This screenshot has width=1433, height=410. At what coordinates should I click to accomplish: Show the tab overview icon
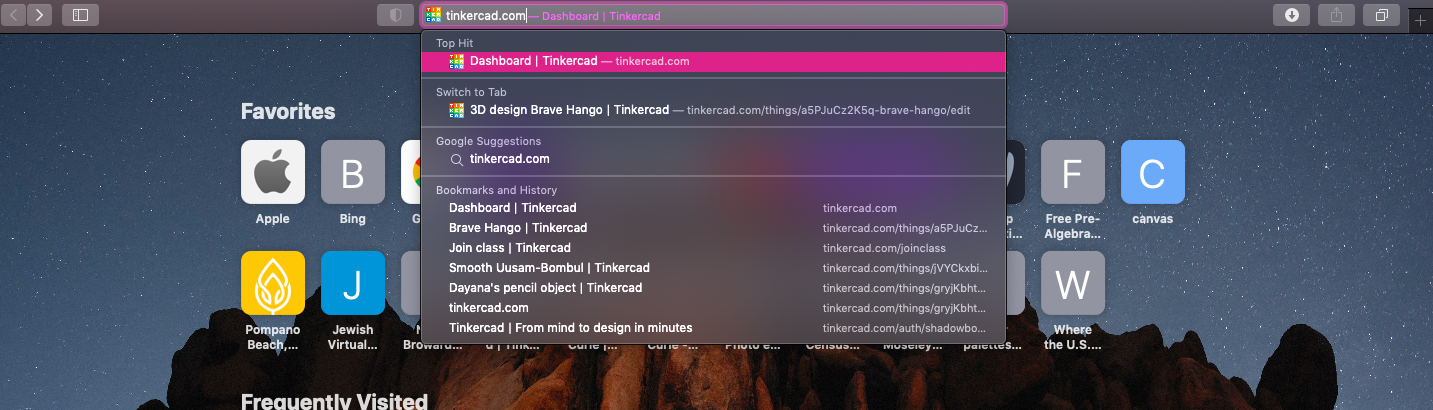point(1381,15)
